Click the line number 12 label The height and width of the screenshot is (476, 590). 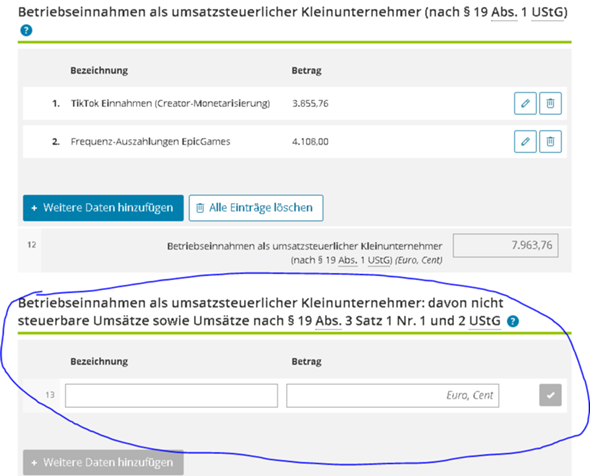tap(32, 245)
